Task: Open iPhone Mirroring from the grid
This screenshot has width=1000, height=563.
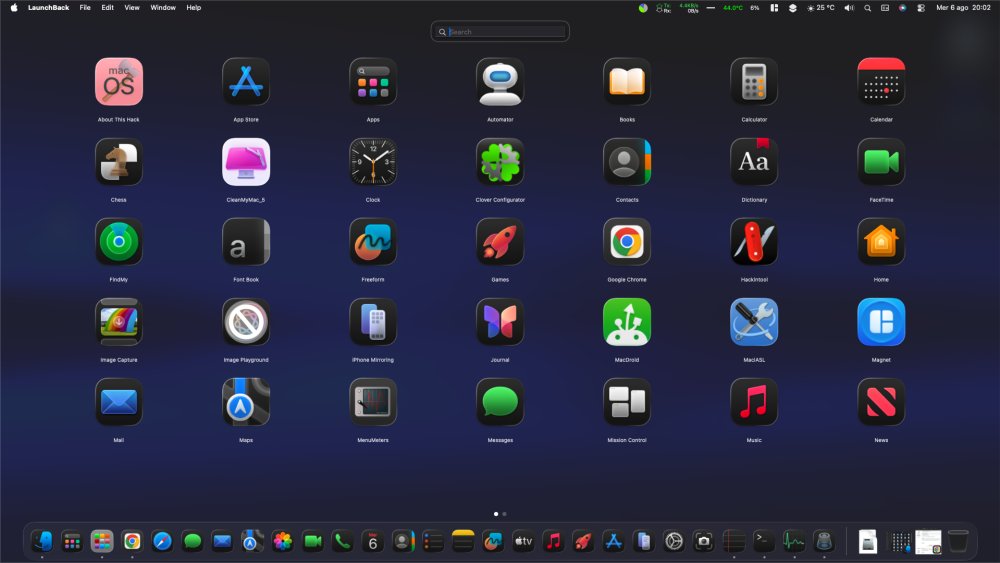Action: pyautogui.click(x=373, y=322)
